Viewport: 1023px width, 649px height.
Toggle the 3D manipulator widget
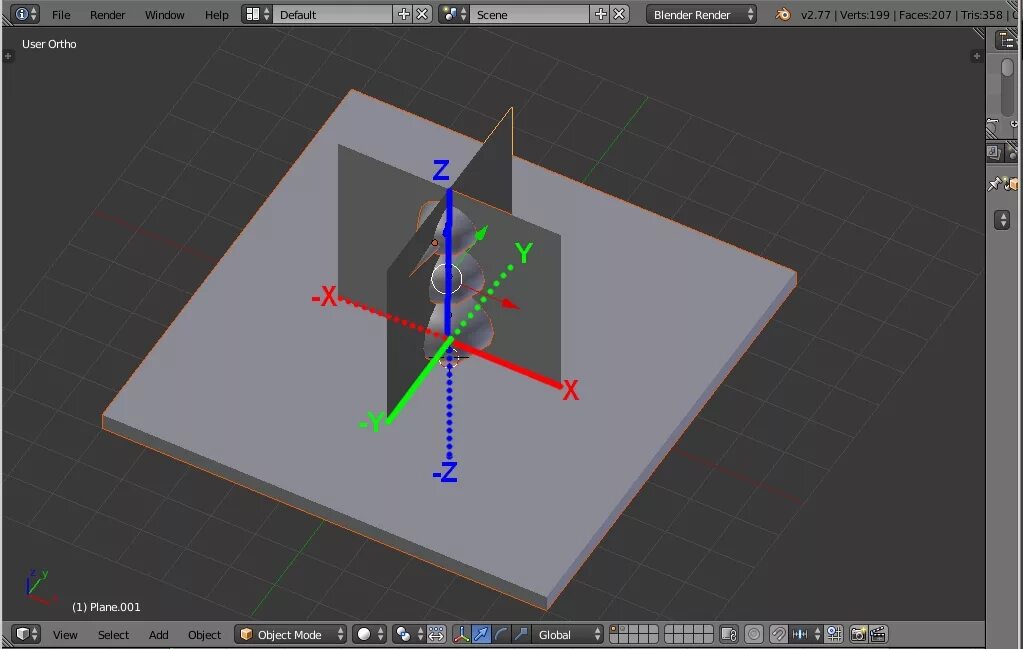[461, 635]
